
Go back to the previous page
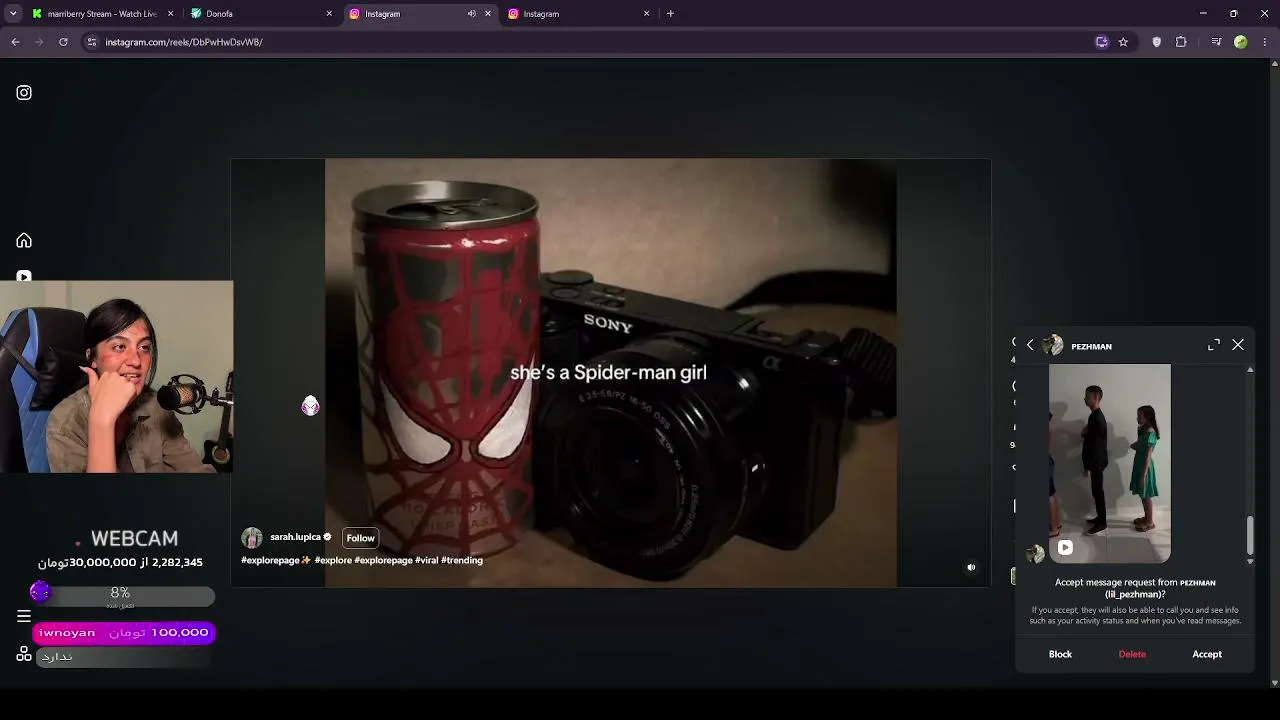pos(15,42)
